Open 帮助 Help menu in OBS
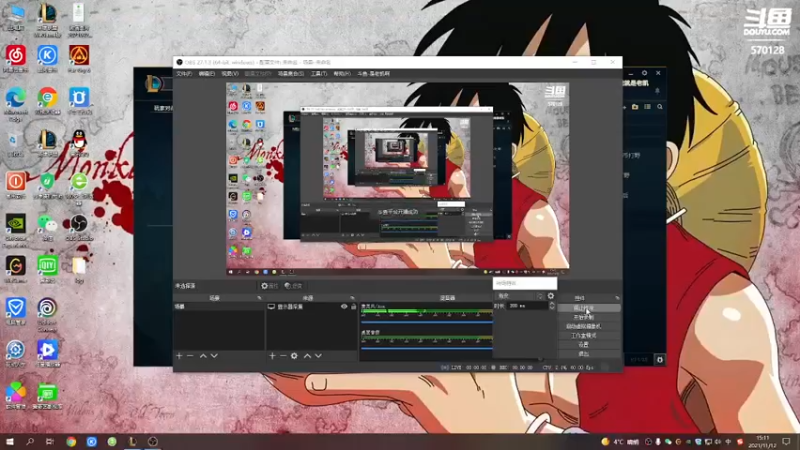This screenshot has width=800, height=450. [x=342, y=74]
